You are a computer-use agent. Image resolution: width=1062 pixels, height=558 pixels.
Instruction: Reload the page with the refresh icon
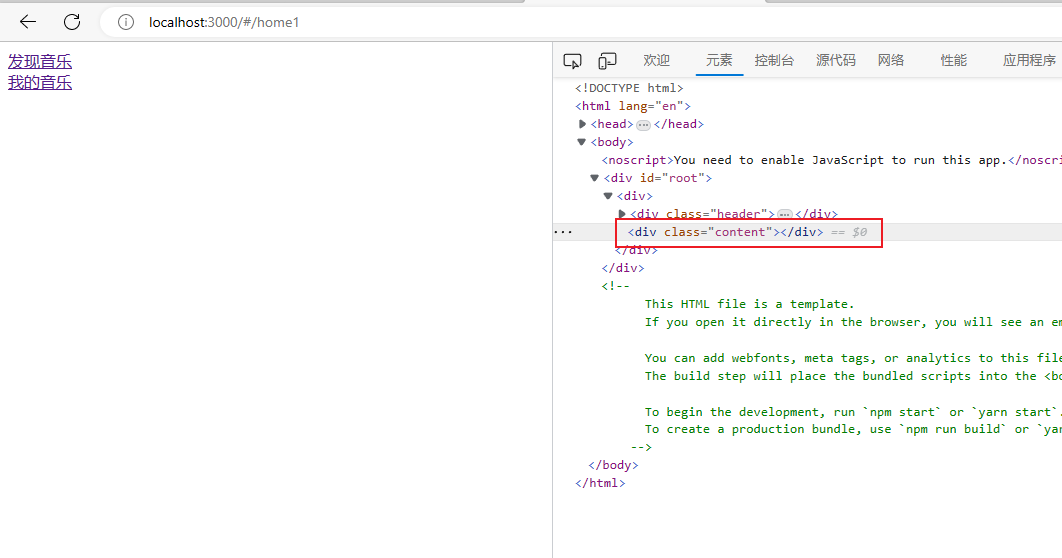[72, 22]
